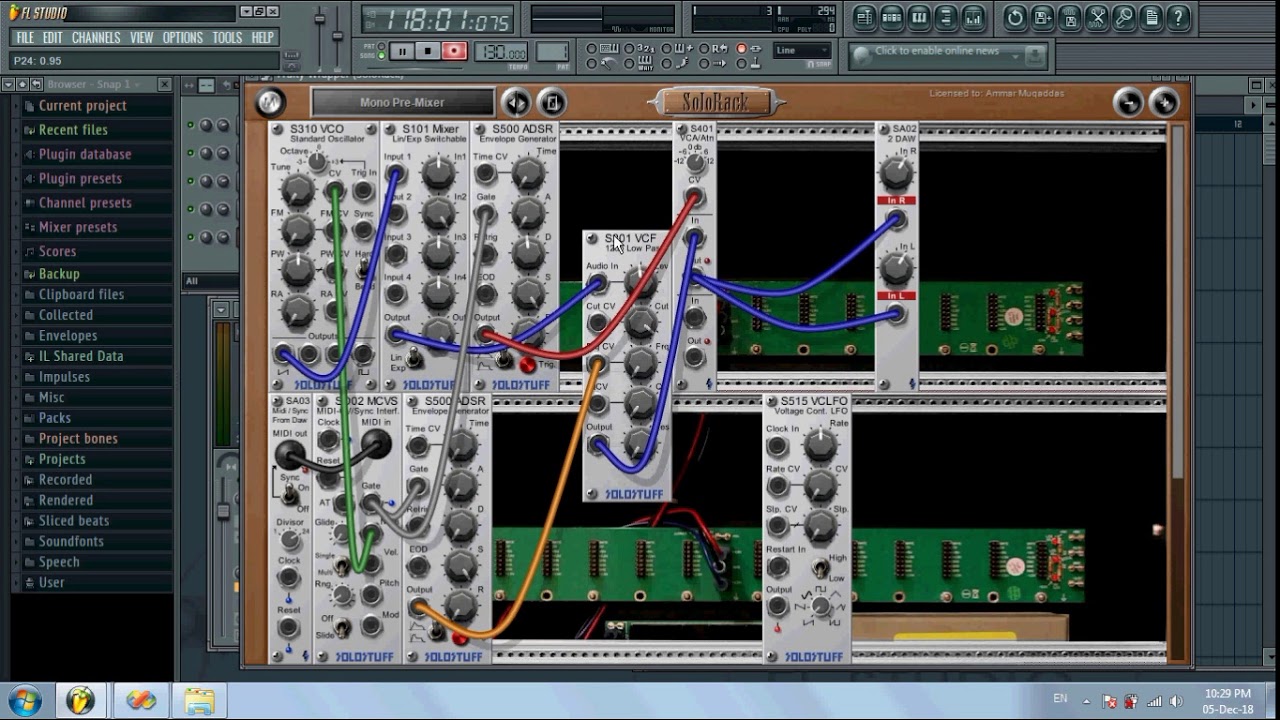Open the VIEW menu
The height and width of the screenshot is (720, 1280).
[141, 37]
